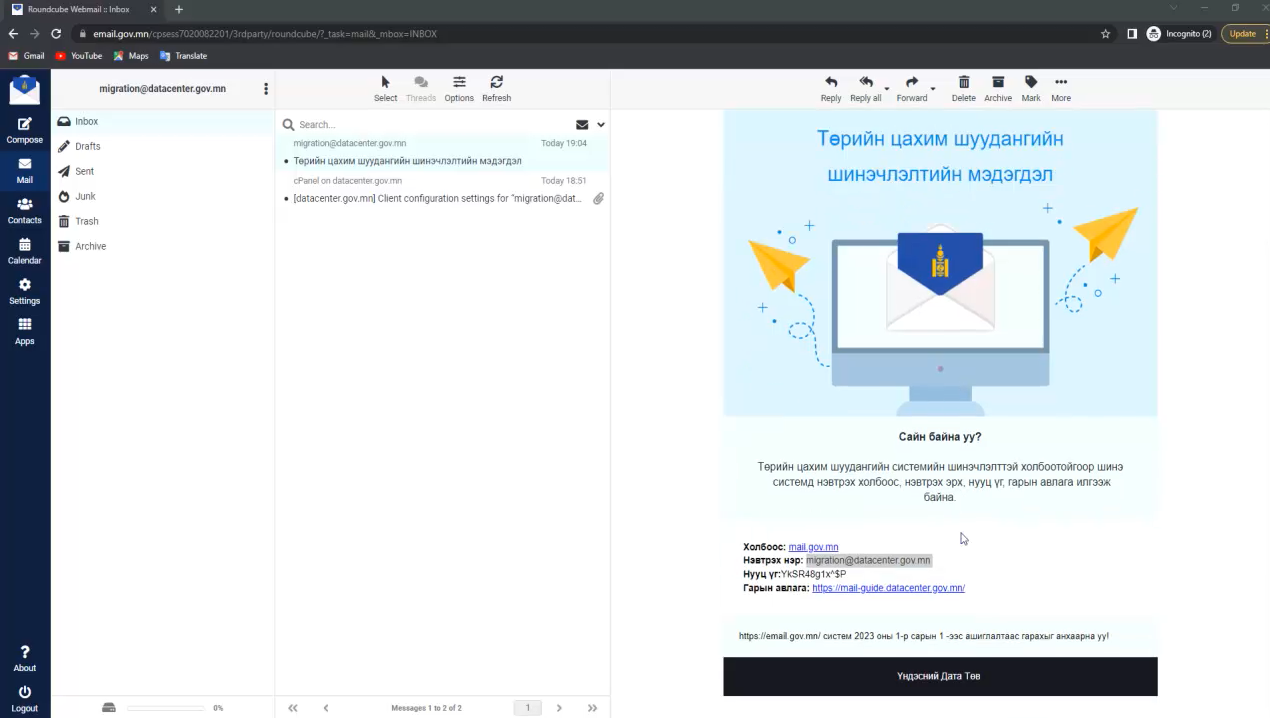
Task: Archive the current email
Action: tap(997, 88)
